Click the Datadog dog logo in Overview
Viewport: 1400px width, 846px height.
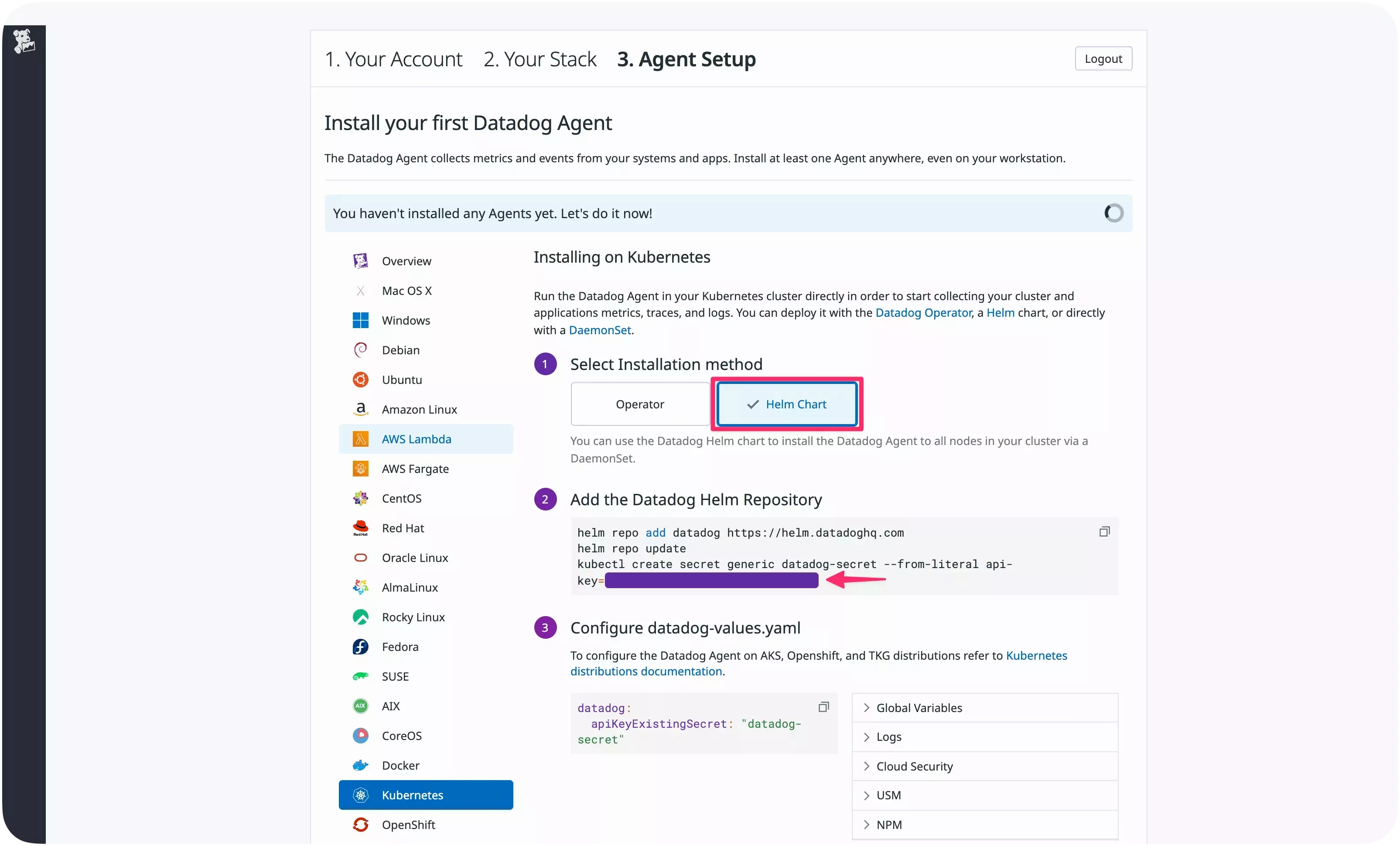pyautogui.click(x=360, y=260)
